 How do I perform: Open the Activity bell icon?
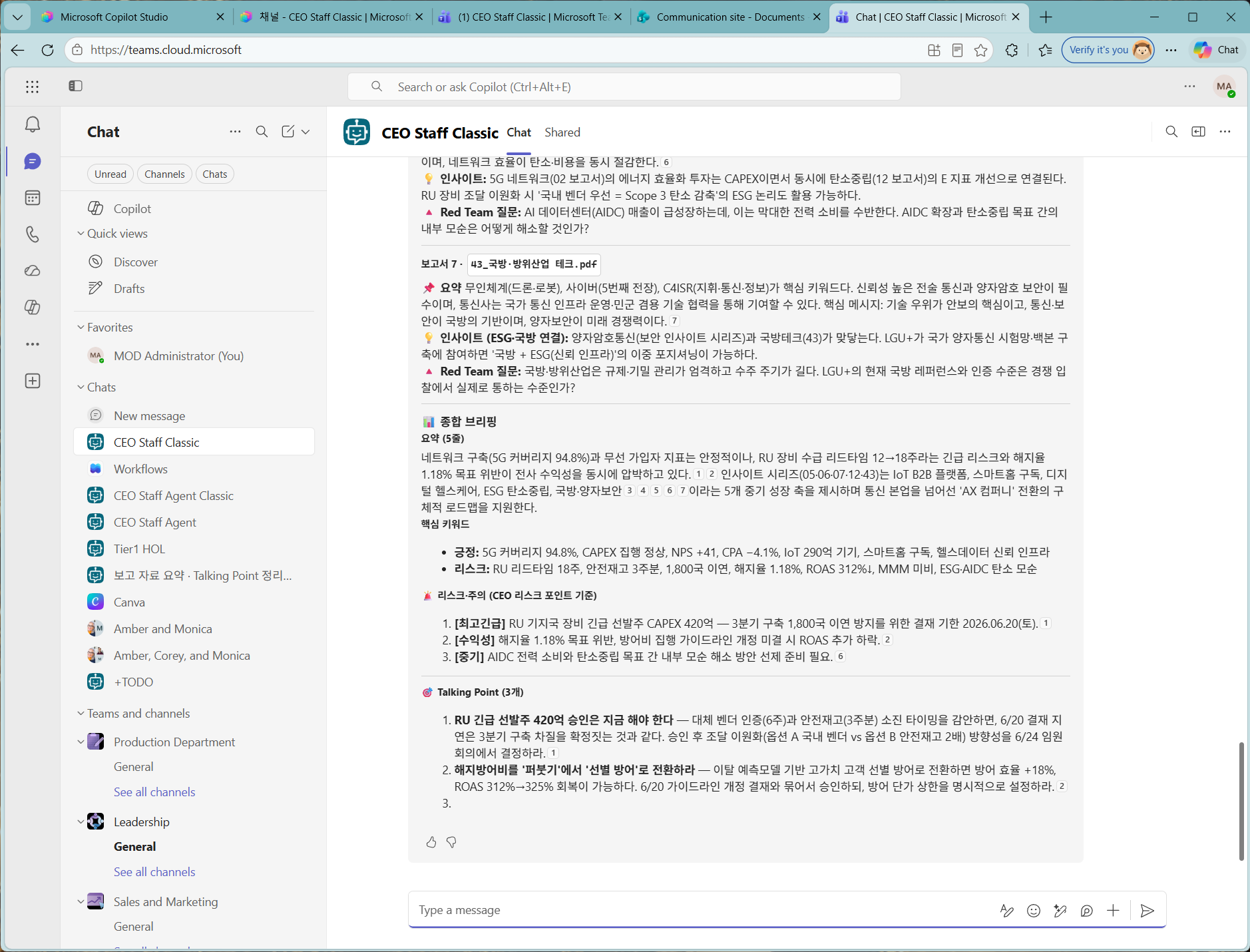pyautogui.click(x=33, y=124)
